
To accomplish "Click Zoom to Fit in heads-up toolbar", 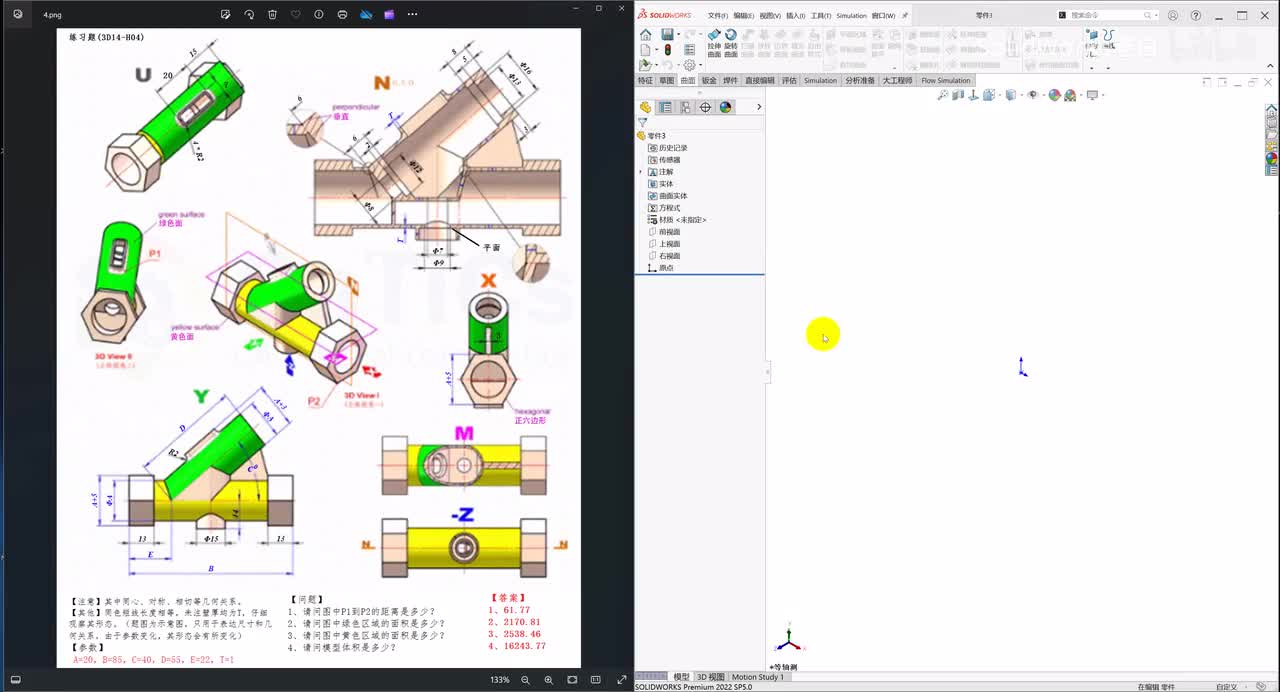I will tap(942, 95).
